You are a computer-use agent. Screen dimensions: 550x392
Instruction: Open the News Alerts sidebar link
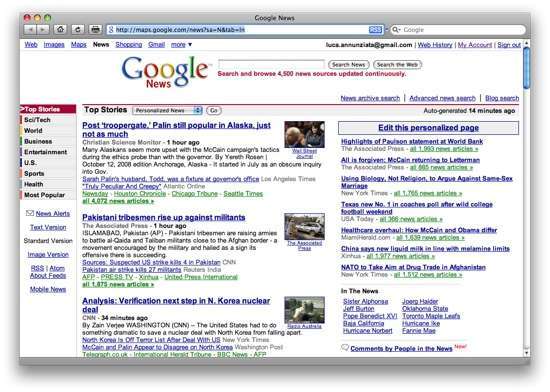pos(53,214)
